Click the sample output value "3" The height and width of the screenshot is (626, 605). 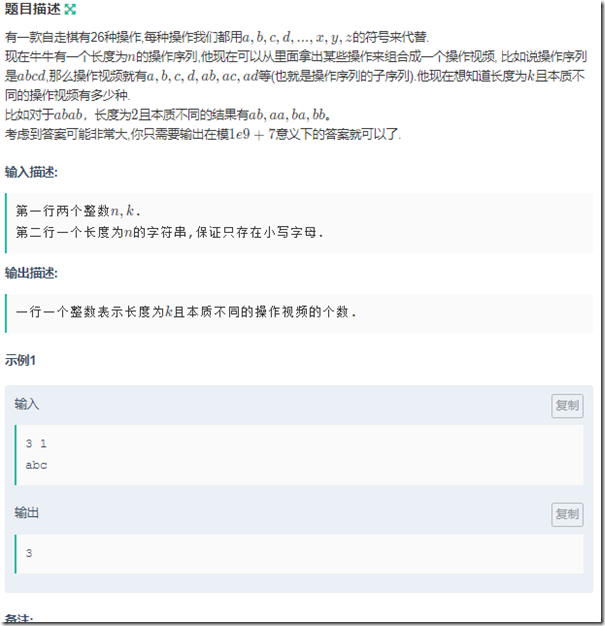click(x=29, y=553)
